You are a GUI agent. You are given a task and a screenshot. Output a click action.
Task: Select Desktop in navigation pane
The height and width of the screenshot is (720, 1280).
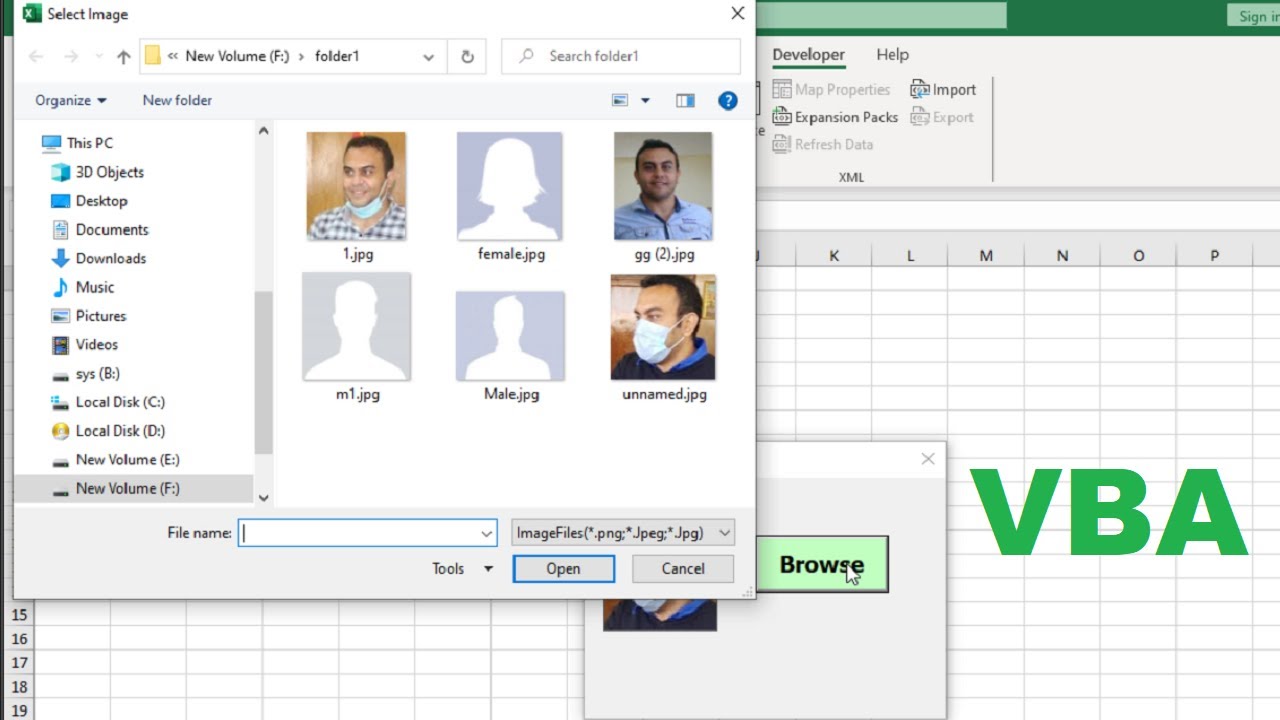pyautogui.click(x=90, y=201)
